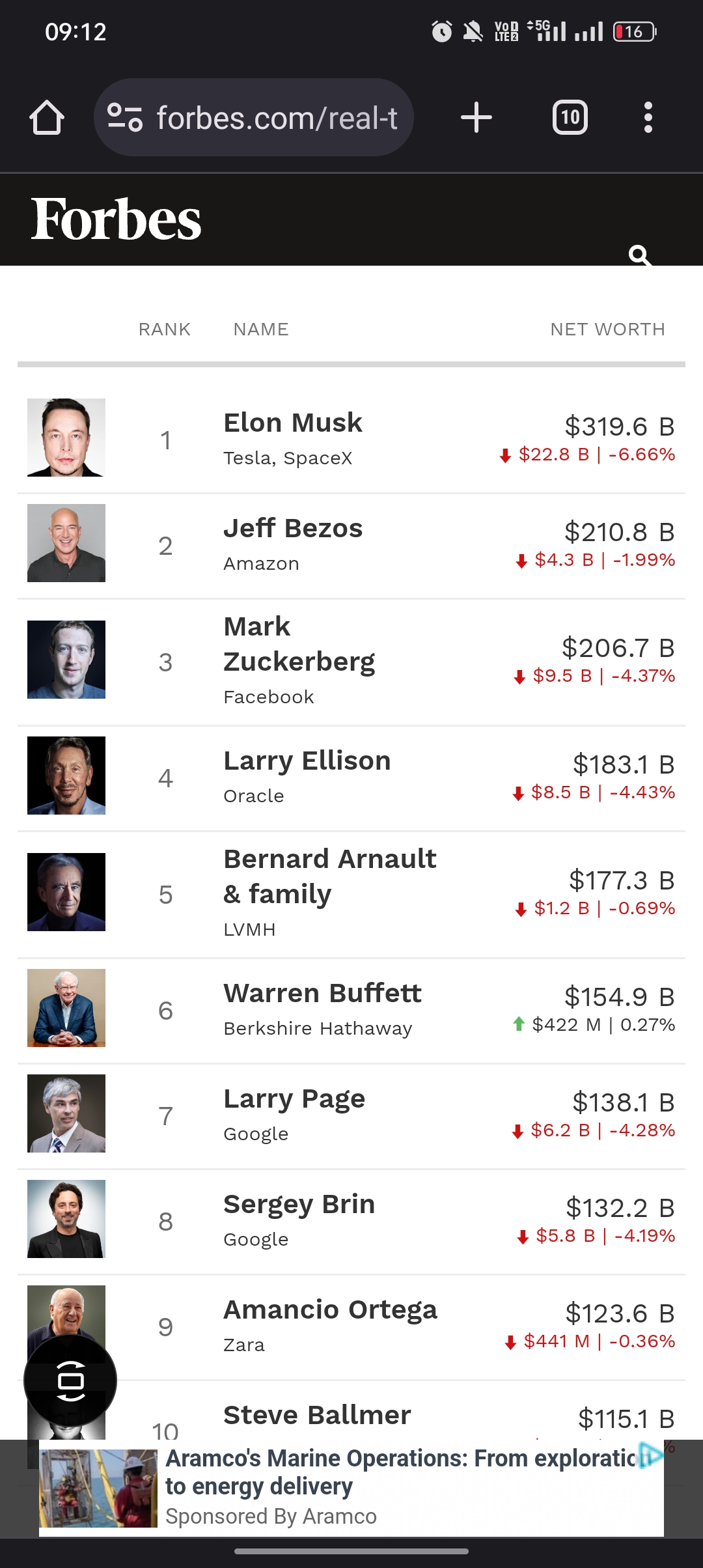Tap Mark Zuckerberg's photo thumbnail

click(66, 660)
